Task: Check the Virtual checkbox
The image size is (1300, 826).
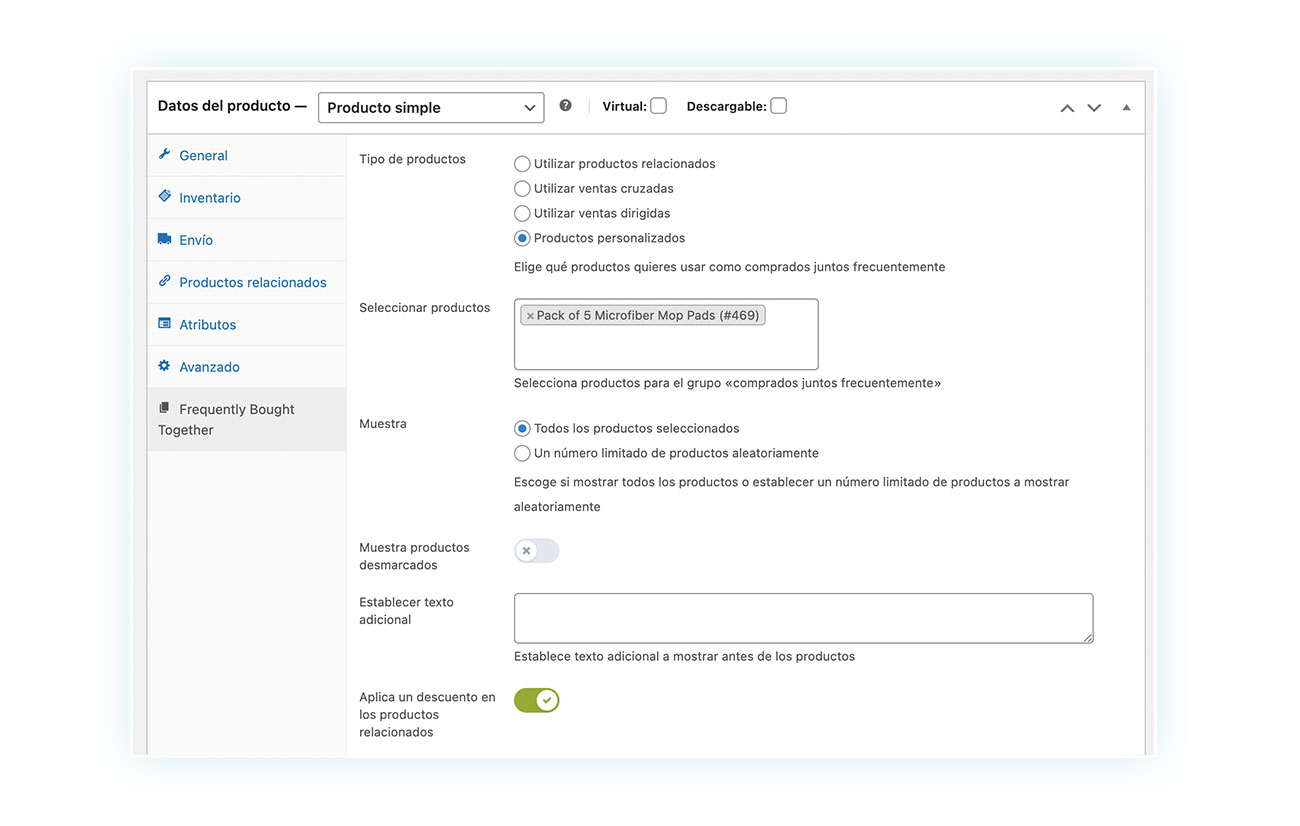Action: pos(658,106)
